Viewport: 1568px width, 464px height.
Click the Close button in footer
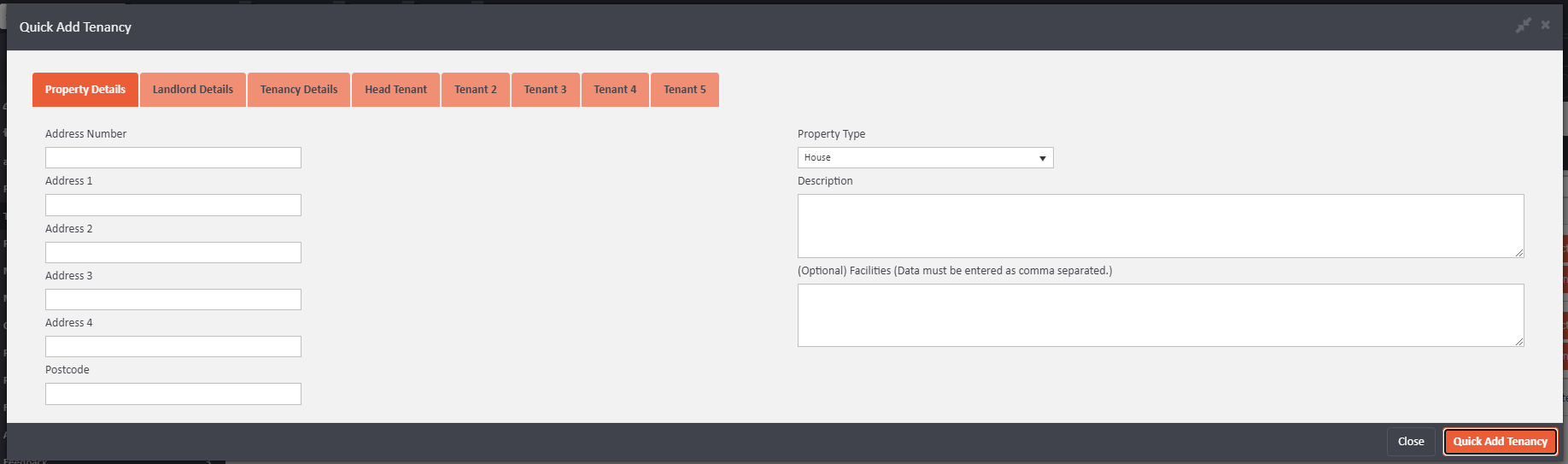click(x=1411, y=442)
